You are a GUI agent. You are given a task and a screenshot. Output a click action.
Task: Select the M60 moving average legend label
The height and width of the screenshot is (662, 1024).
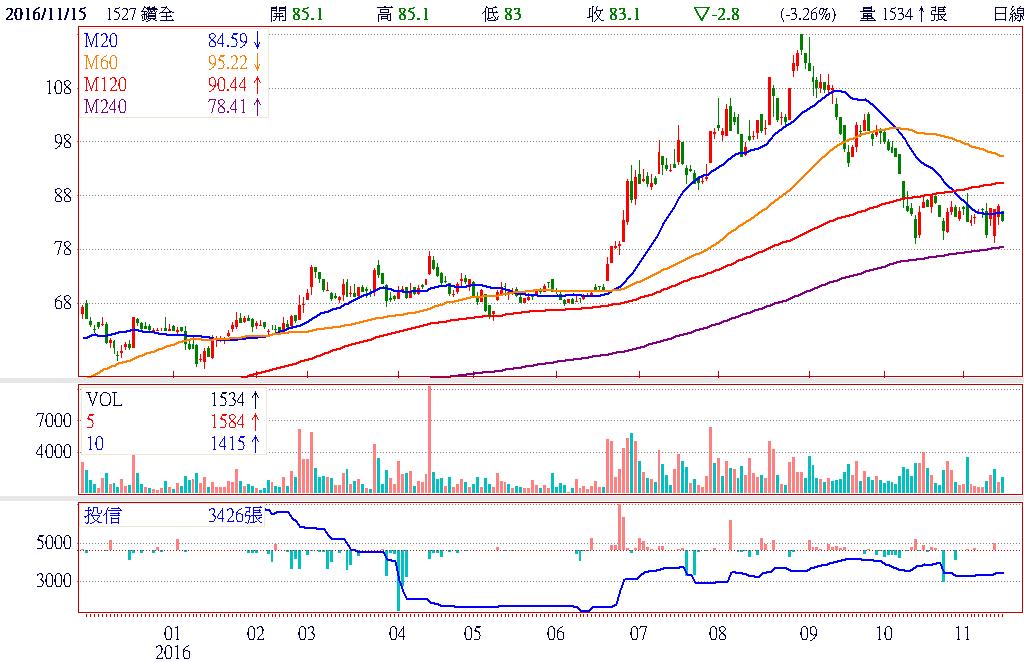coord(101,62)
